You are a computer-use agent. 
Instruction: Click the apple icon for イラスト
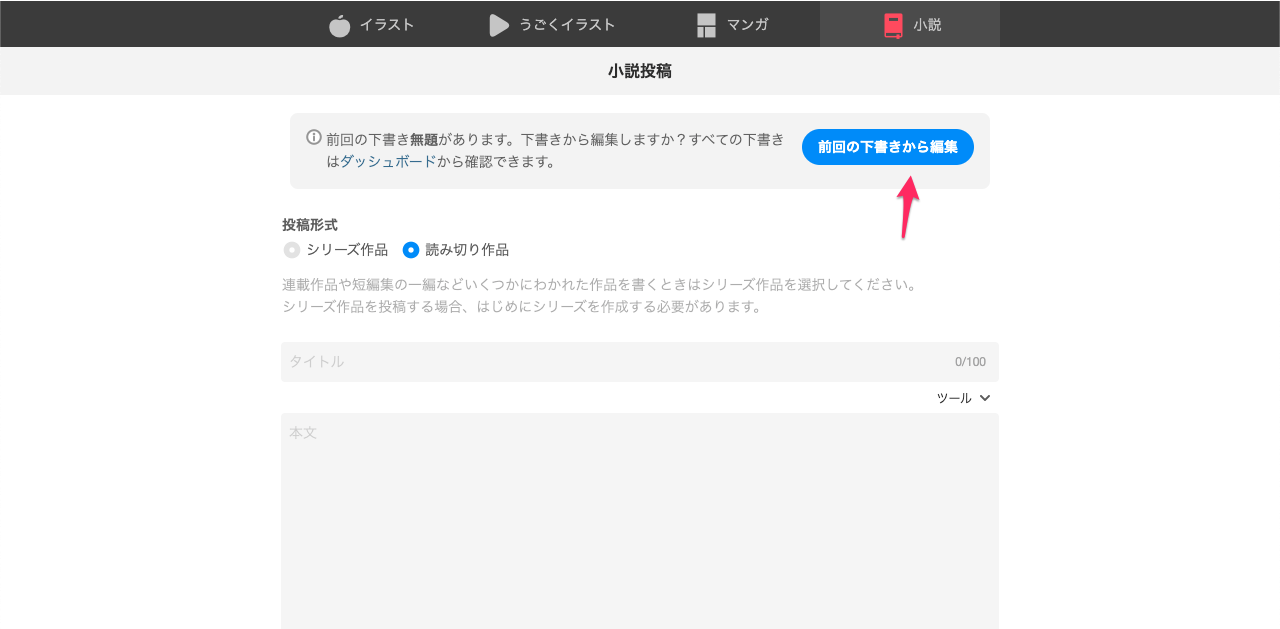pos(340,25)
